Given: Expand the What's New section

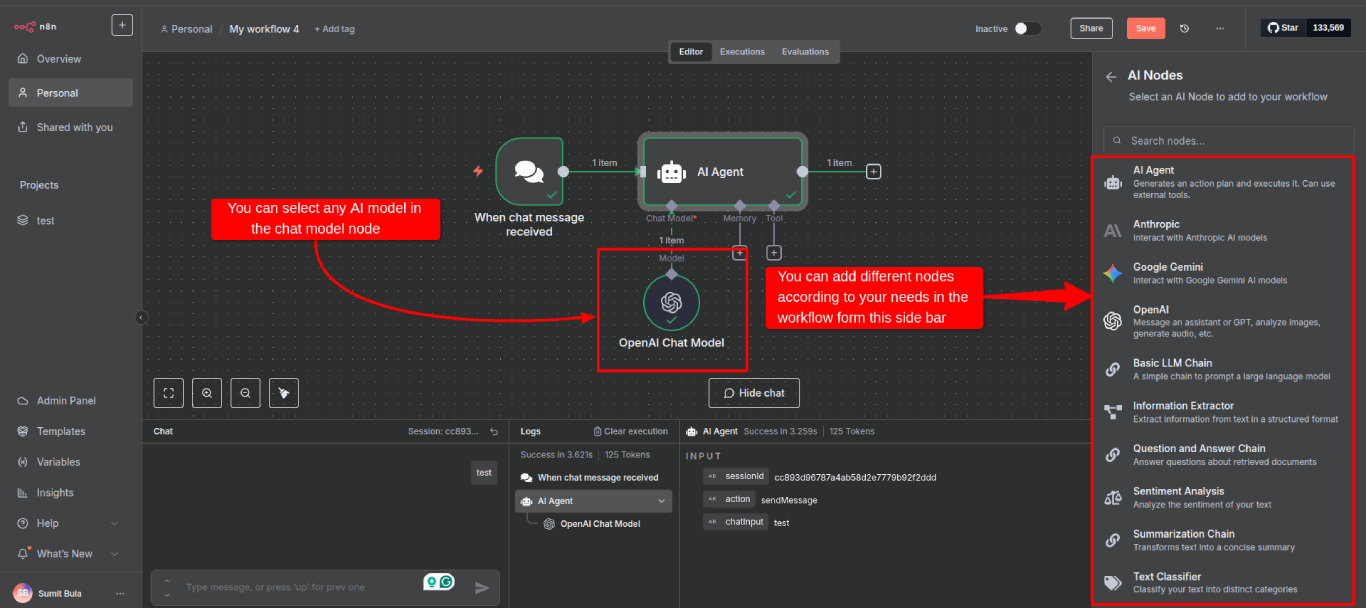Looking at the screenshot, I should click(66, 553).
